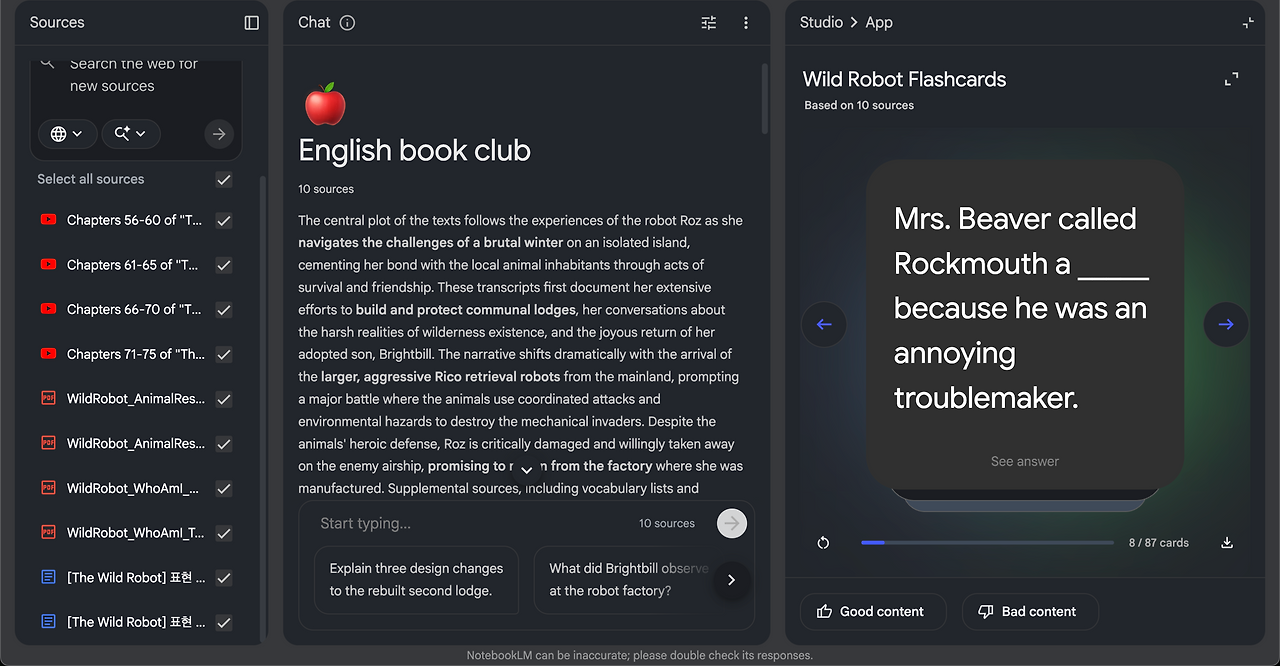This screenshot has width=1280, height=666.
Task: Click YouTube icon for Chapters 56-60
Action: point(48,220)
